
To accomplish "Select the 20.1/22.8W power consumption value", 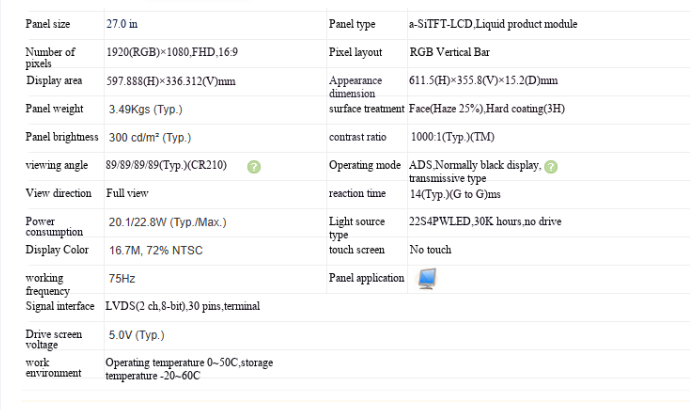I will coord(167,222).
